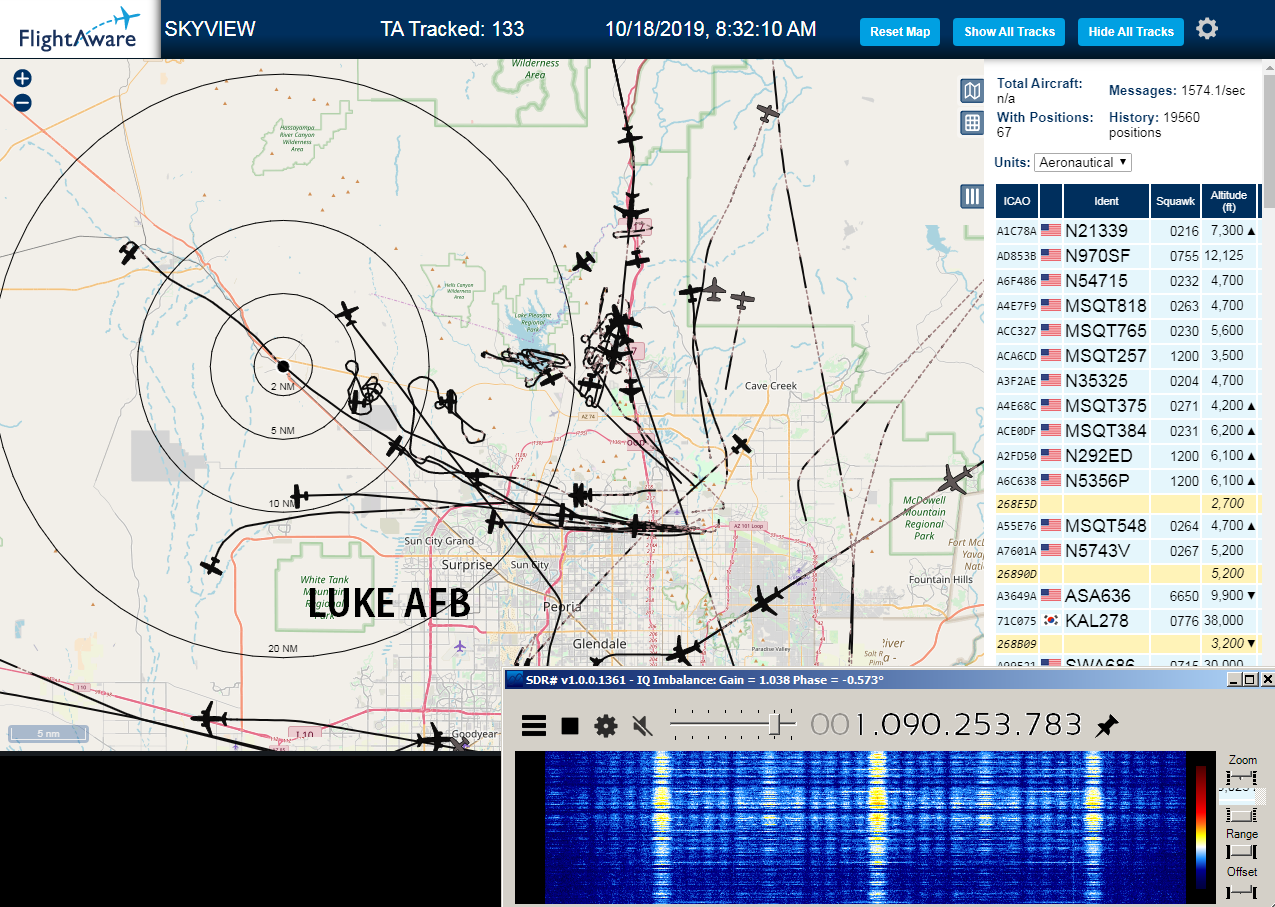
Task: Adjust the SDR# Zoom slider
Action: click(x=1241, y=778)
